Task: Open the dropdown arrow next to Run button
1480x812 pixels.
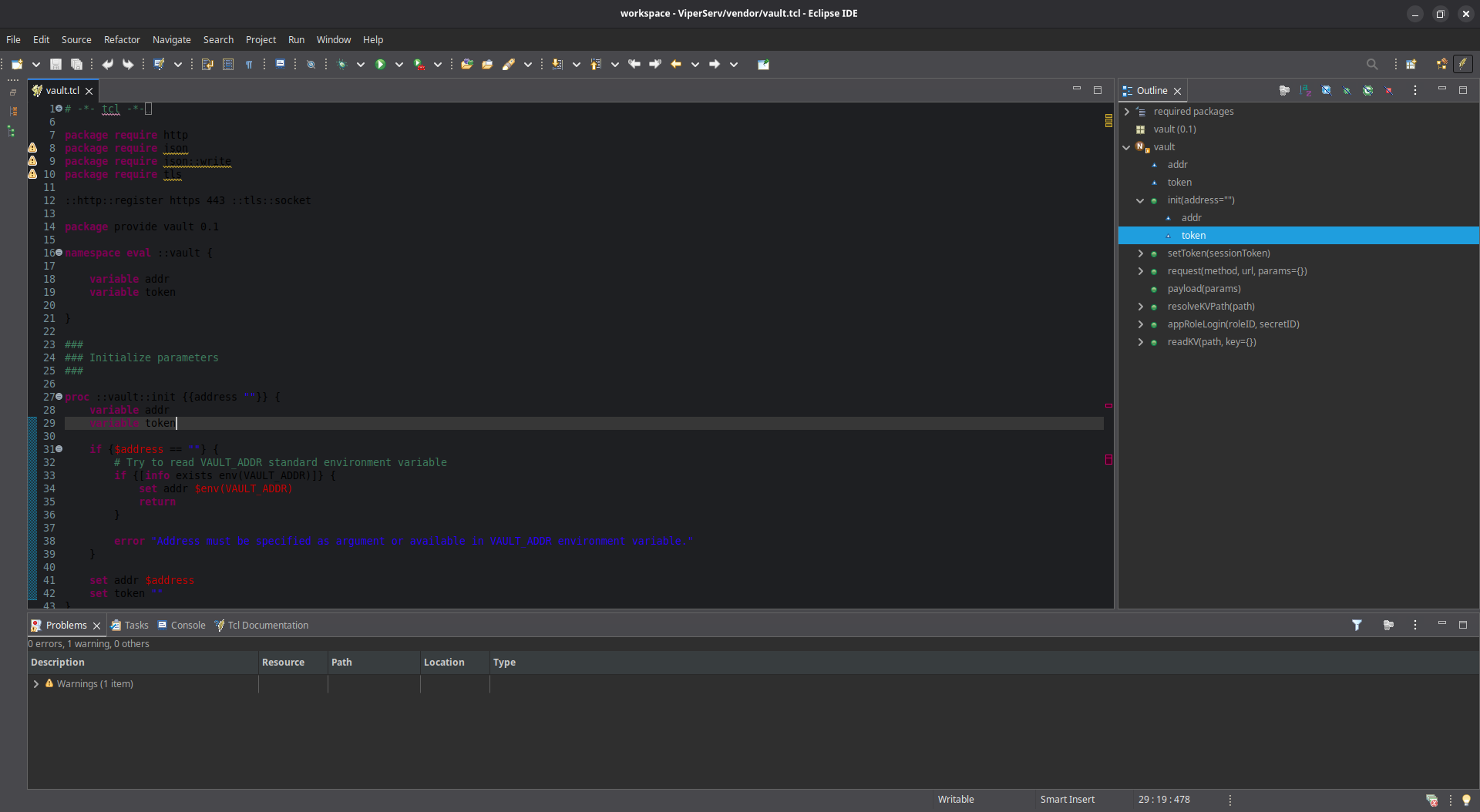Action: pyautogui.click(x=399, y=65)
